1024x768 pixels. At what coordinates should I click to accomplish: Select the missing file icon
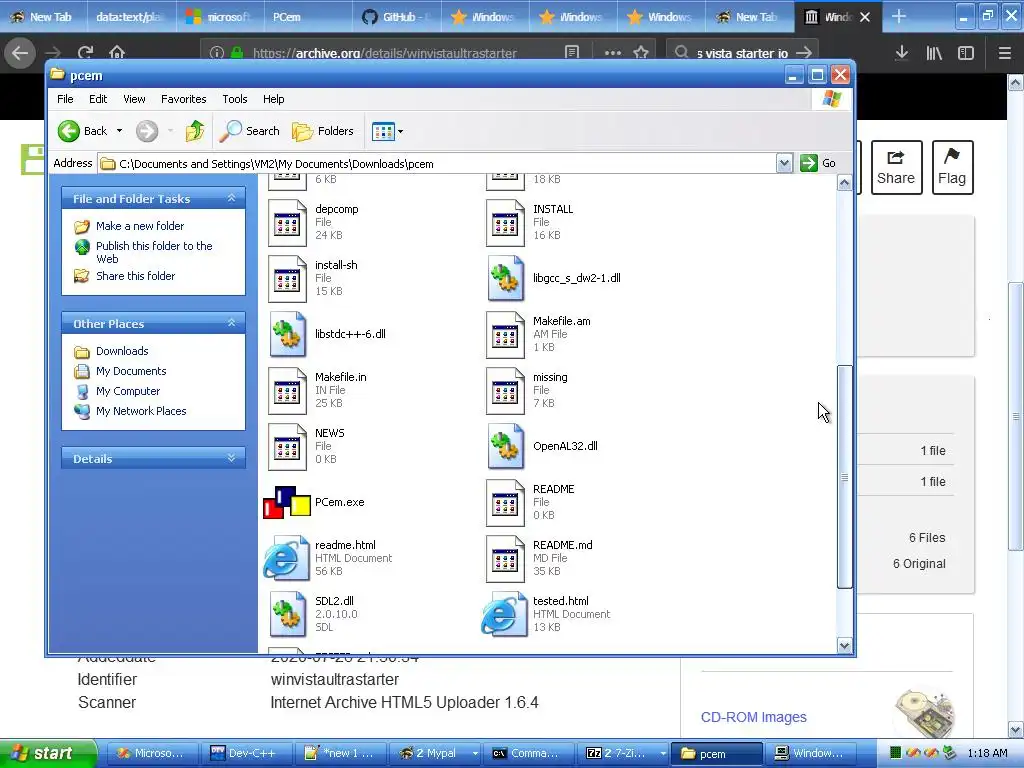point(505,391)
